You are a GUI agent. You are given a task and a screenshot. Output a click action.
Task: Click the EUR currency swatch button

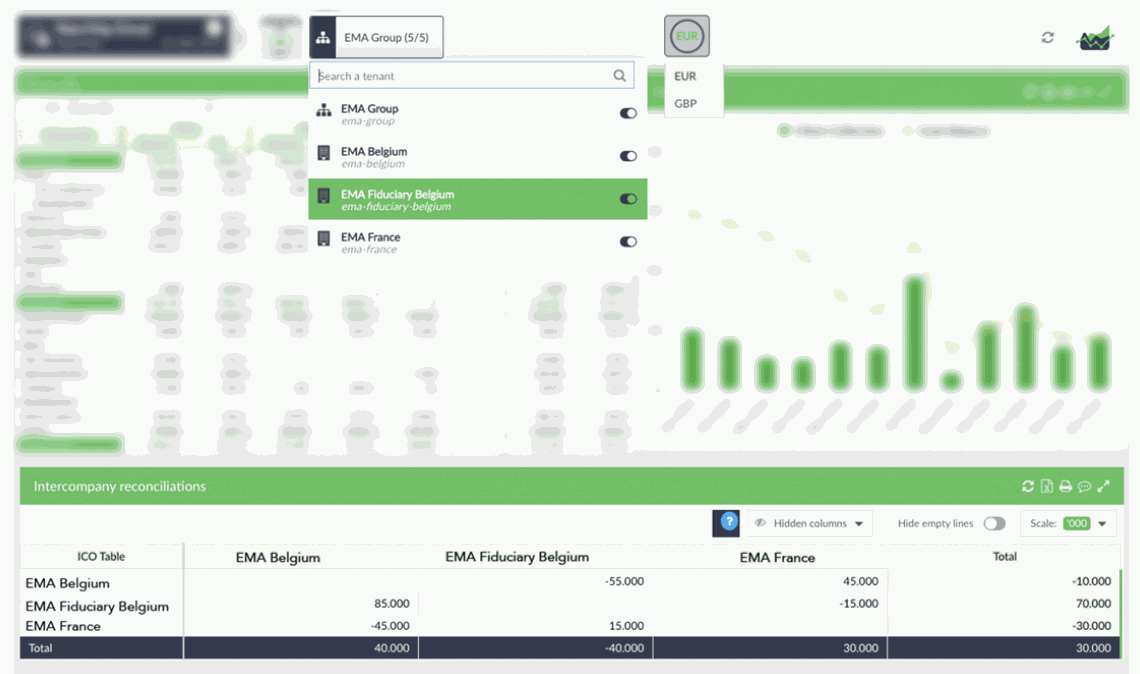[x=687, y=36]
